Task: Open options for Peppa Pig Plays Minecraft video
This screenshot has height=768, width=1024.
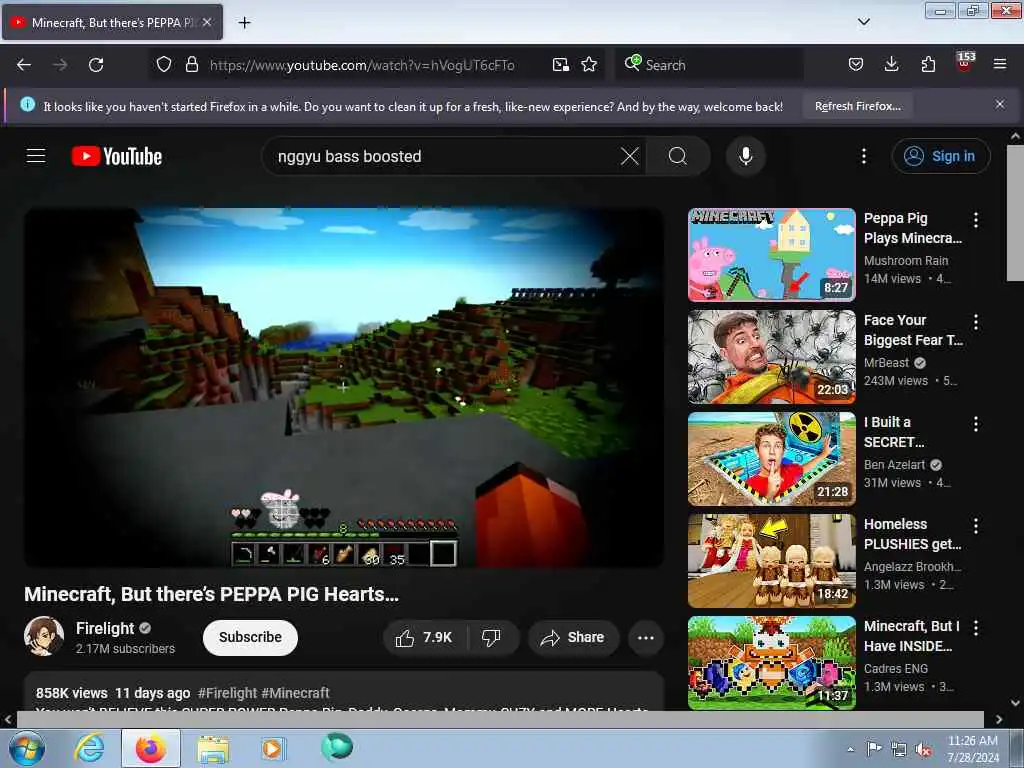Action: [x=976, y=219]
